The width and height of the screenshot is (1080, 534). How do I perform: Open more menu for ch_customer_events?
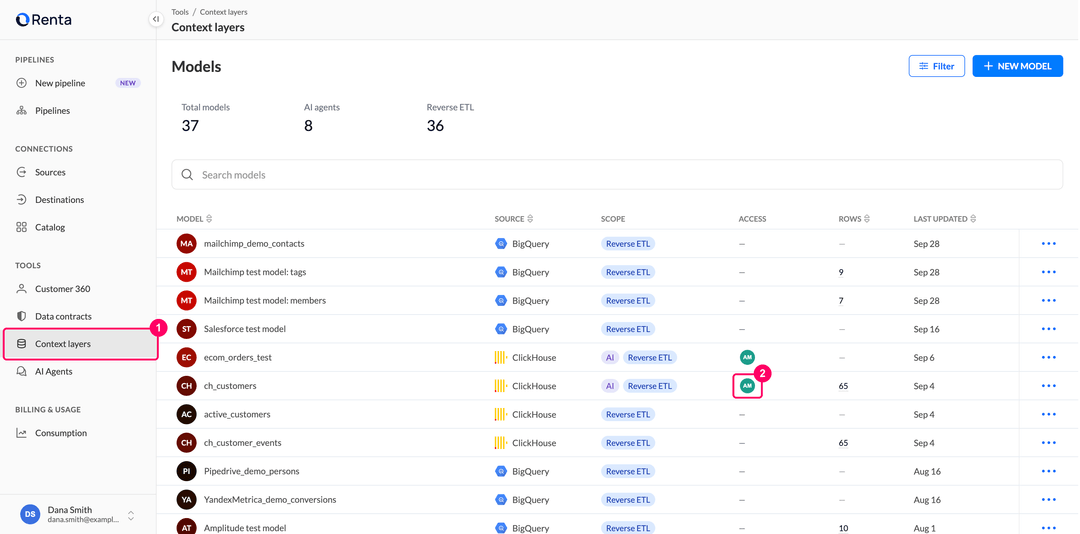[1049, 443]
